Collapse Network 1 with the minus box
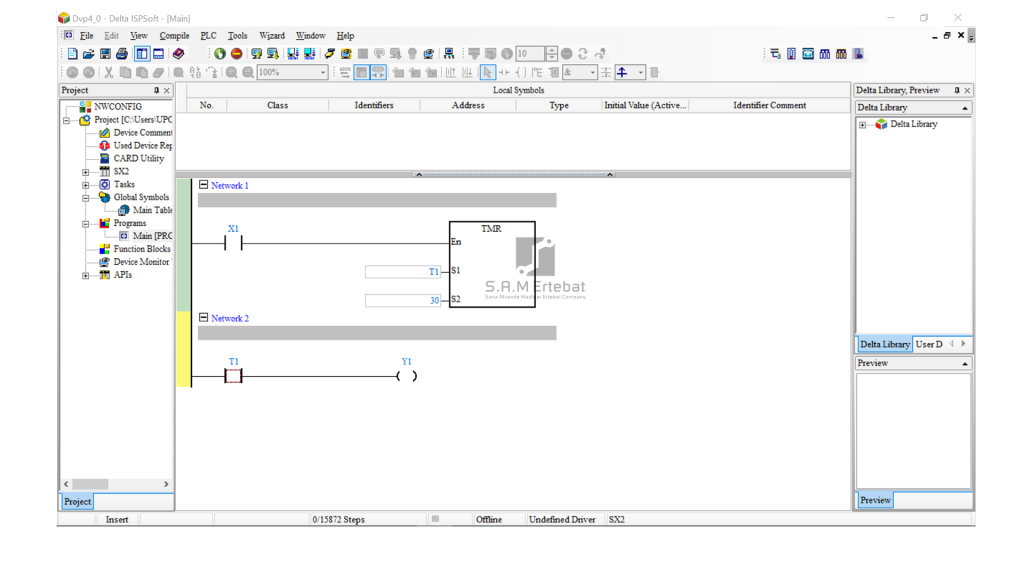 [204, 185]
